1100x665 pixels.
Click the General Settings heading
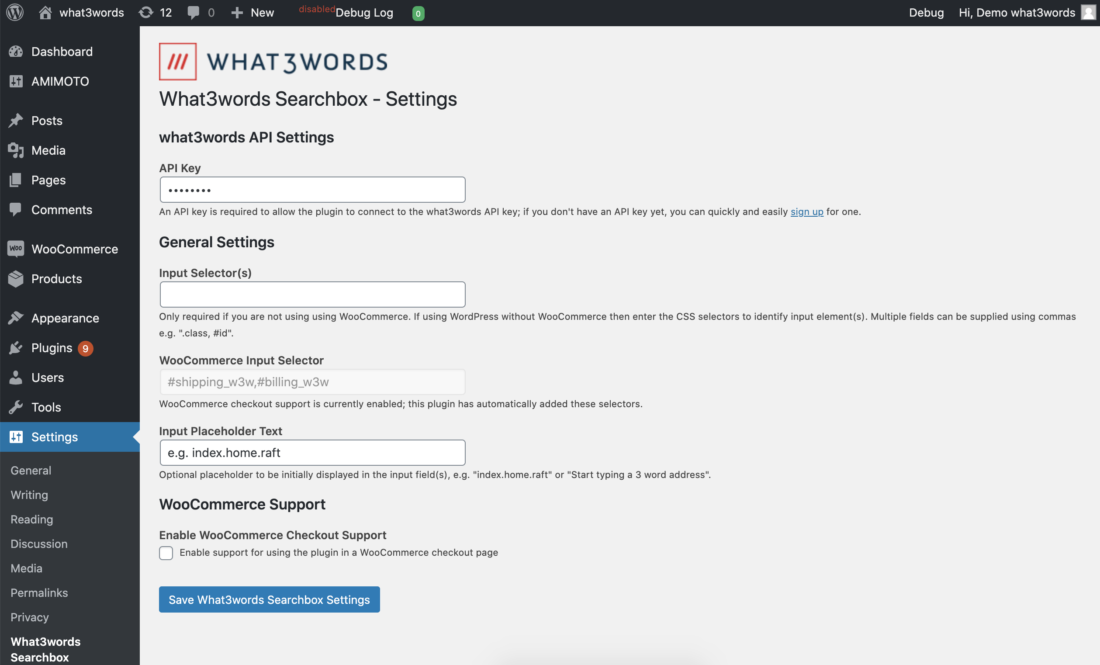pyautogui.click(x=217, y=242)
